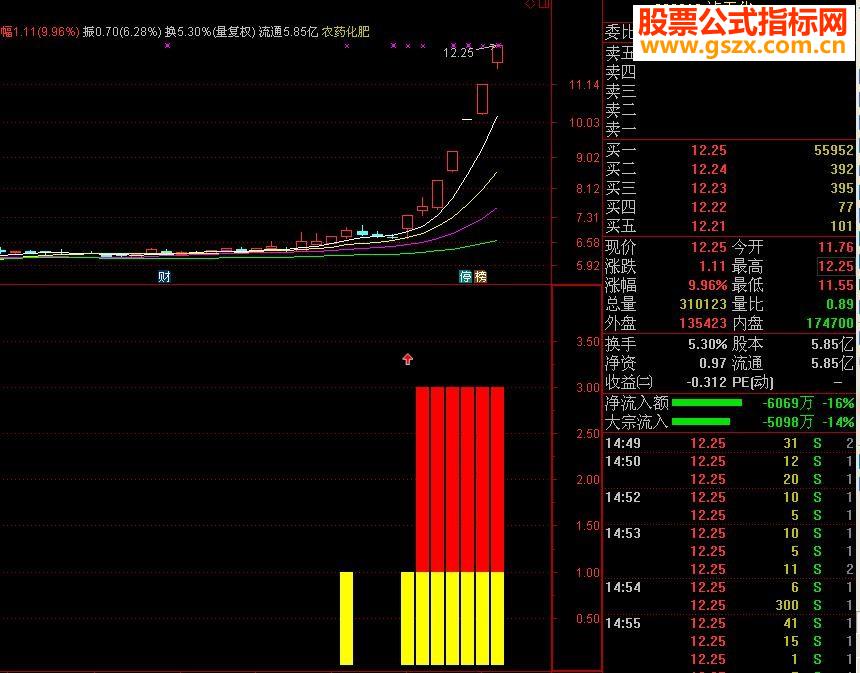Viewport: 860px width, 673px height.
Task: Click the 涨幅 value 9.96%
Action: point(708,285)
